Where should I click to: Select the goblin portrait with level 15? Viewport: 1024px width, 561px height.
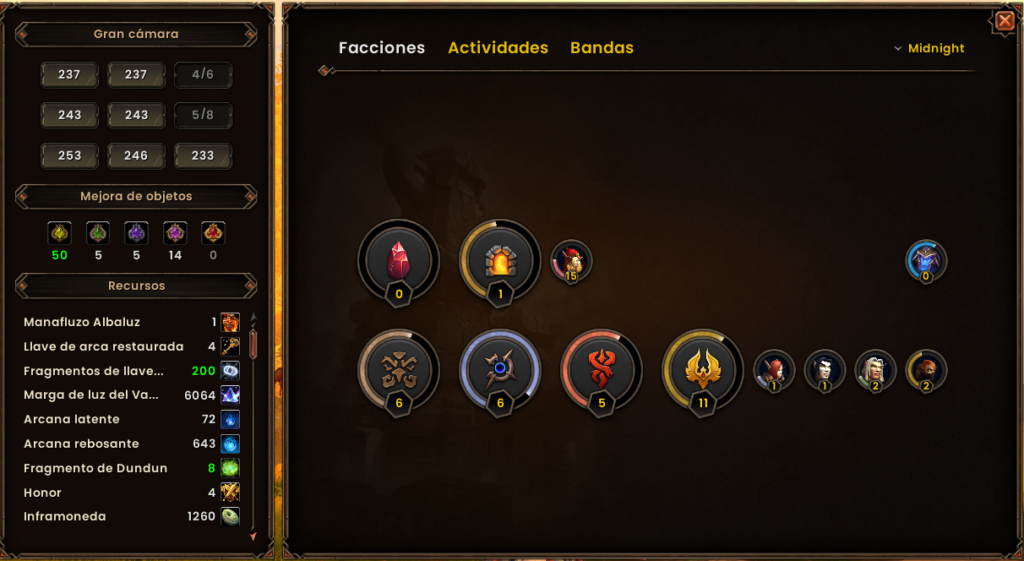571,261
